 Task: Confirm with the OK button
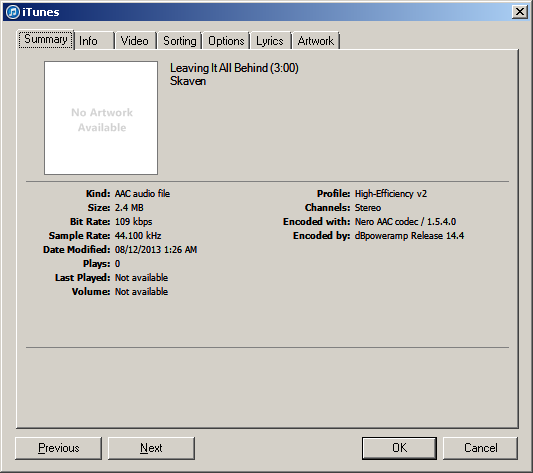pyautogui.click(x=399, y=448)
